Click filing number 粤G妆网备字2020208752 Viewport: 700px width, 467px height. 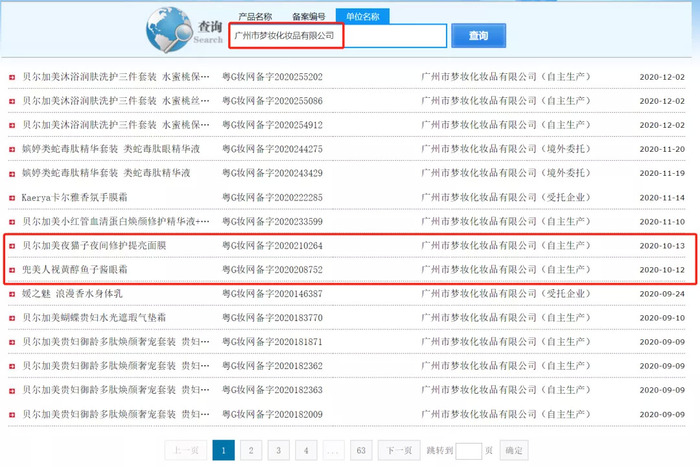point(272,270)
